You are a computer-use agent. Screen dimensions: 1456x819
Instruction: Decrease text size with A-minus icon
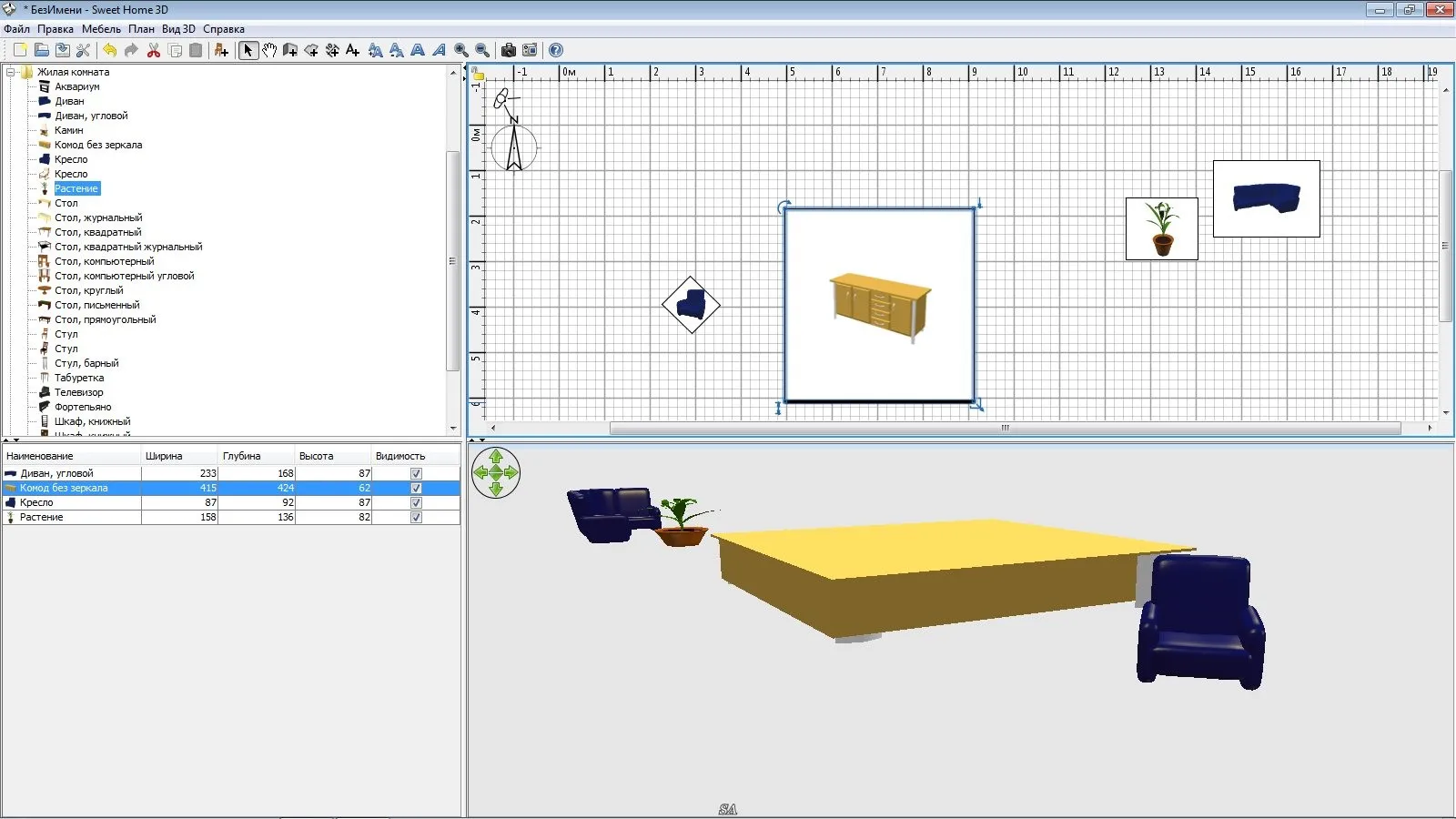397,50
